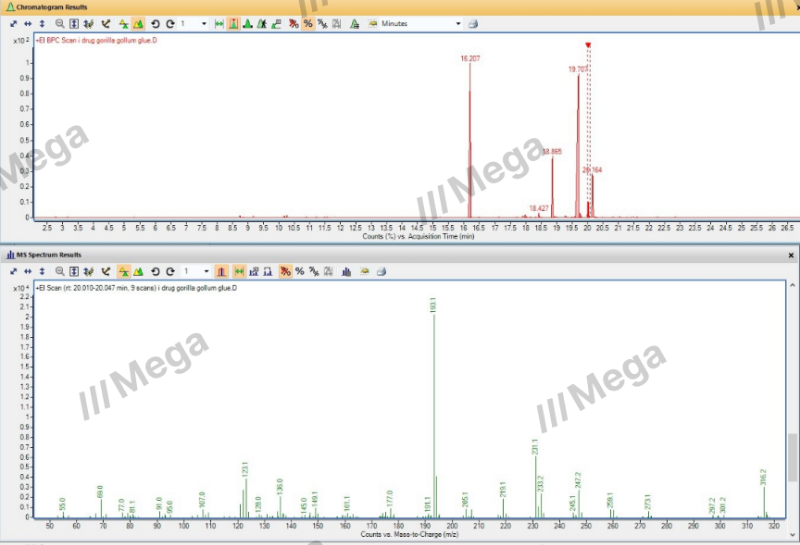Click the red triangle marker above the chromatogram
The width and height of the screenshot is (800, 545).
pos(588,45)
